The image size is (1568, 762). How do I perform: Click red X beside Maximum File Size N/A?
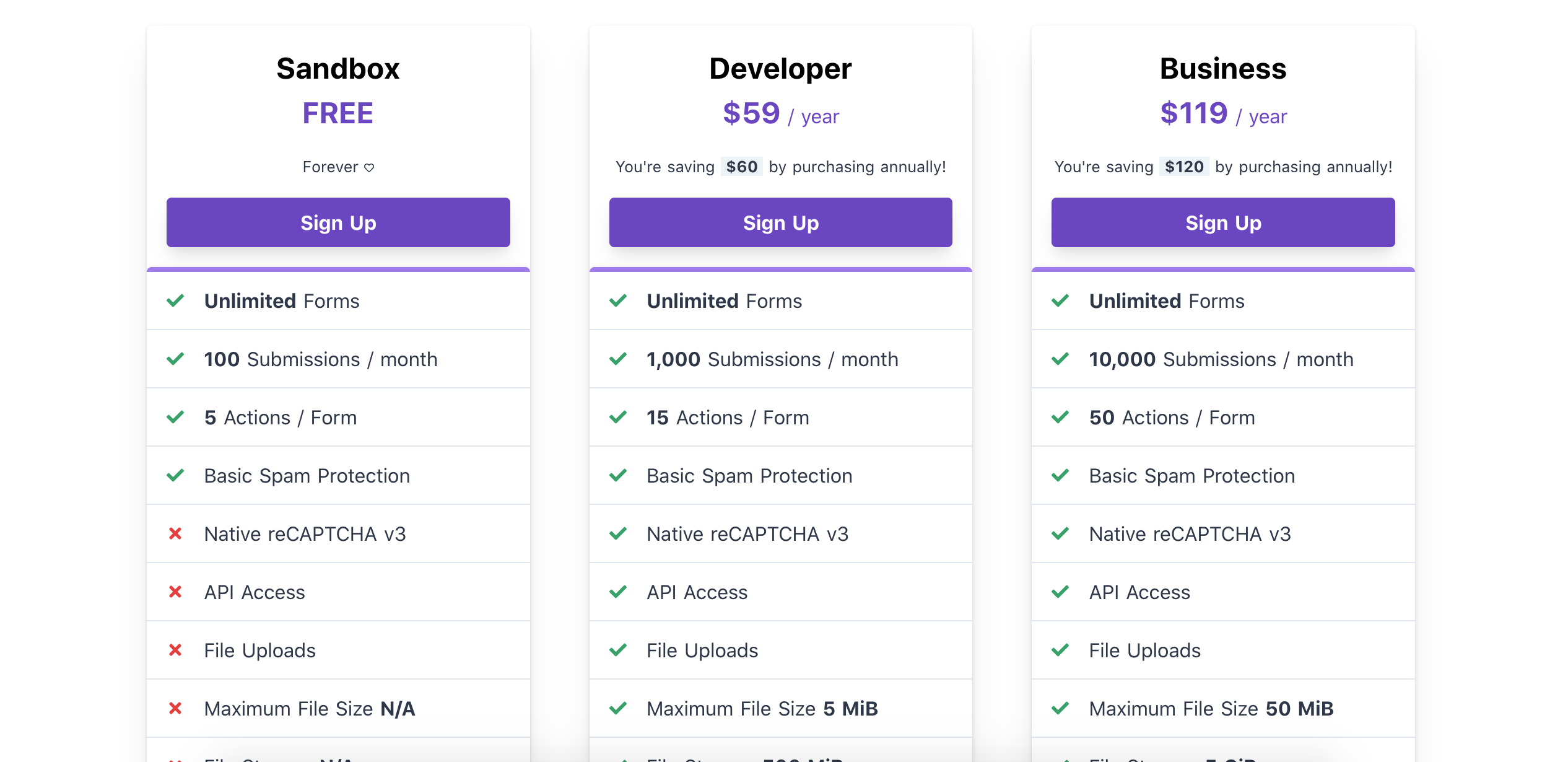175,708
